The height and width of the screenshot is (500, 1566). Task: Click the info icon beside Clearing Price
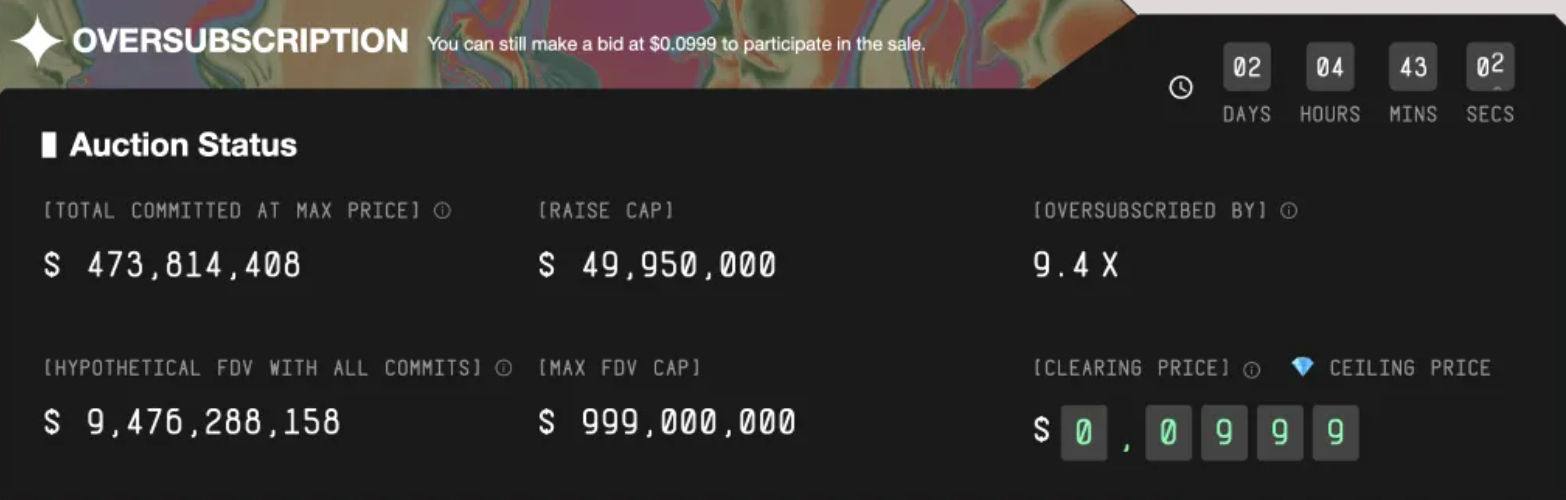tap(1251, 369)
